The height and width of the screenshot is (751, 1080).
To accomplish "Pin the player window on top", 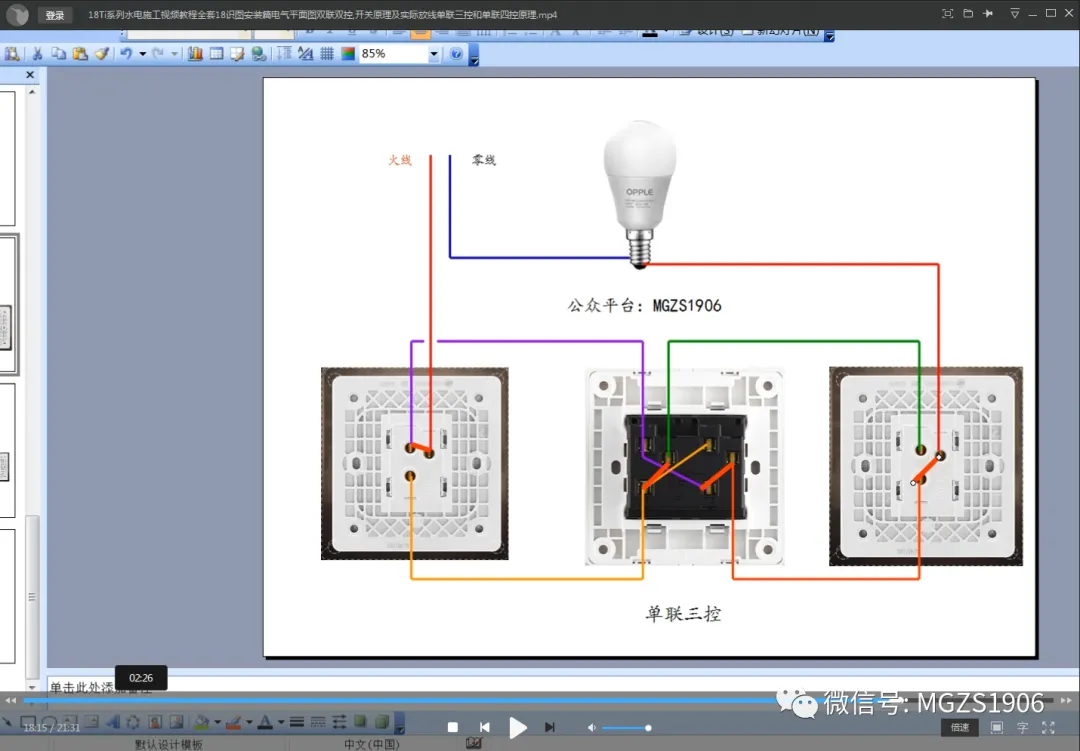I will [988, 14].
